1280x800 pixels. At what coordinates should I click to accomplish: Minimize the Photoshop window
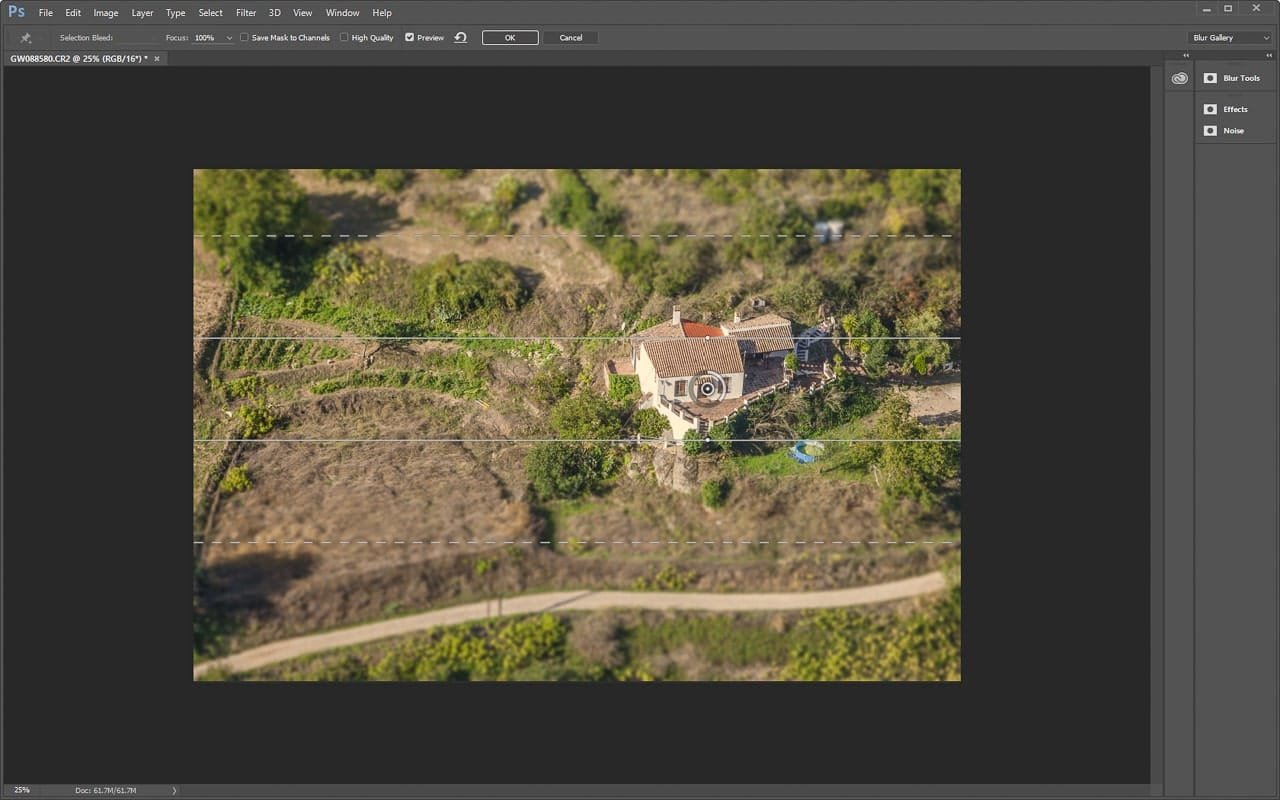1207,8
